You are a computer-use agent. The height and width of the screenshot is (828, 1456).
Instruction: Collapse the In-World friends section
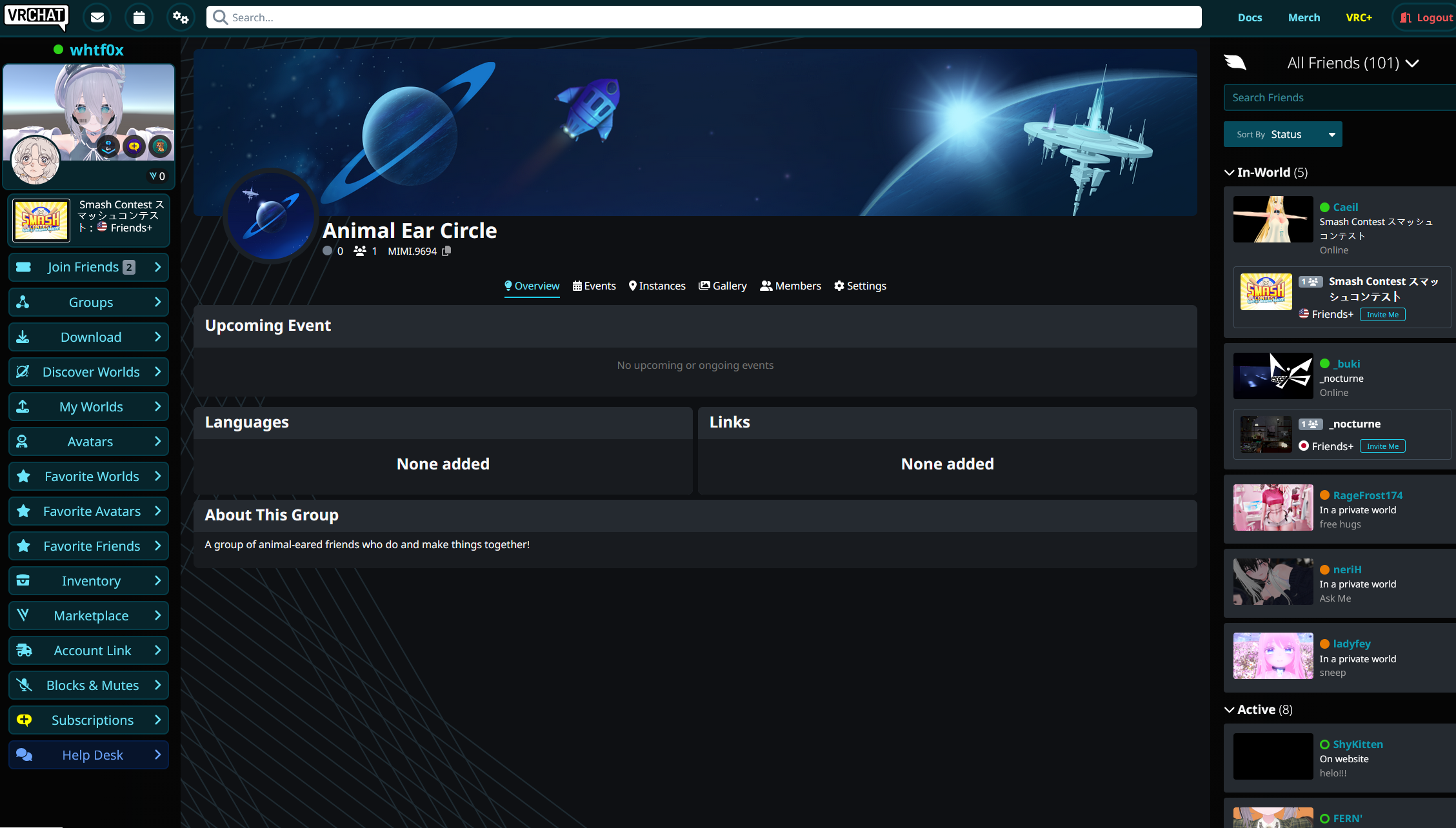[1230, 172]
